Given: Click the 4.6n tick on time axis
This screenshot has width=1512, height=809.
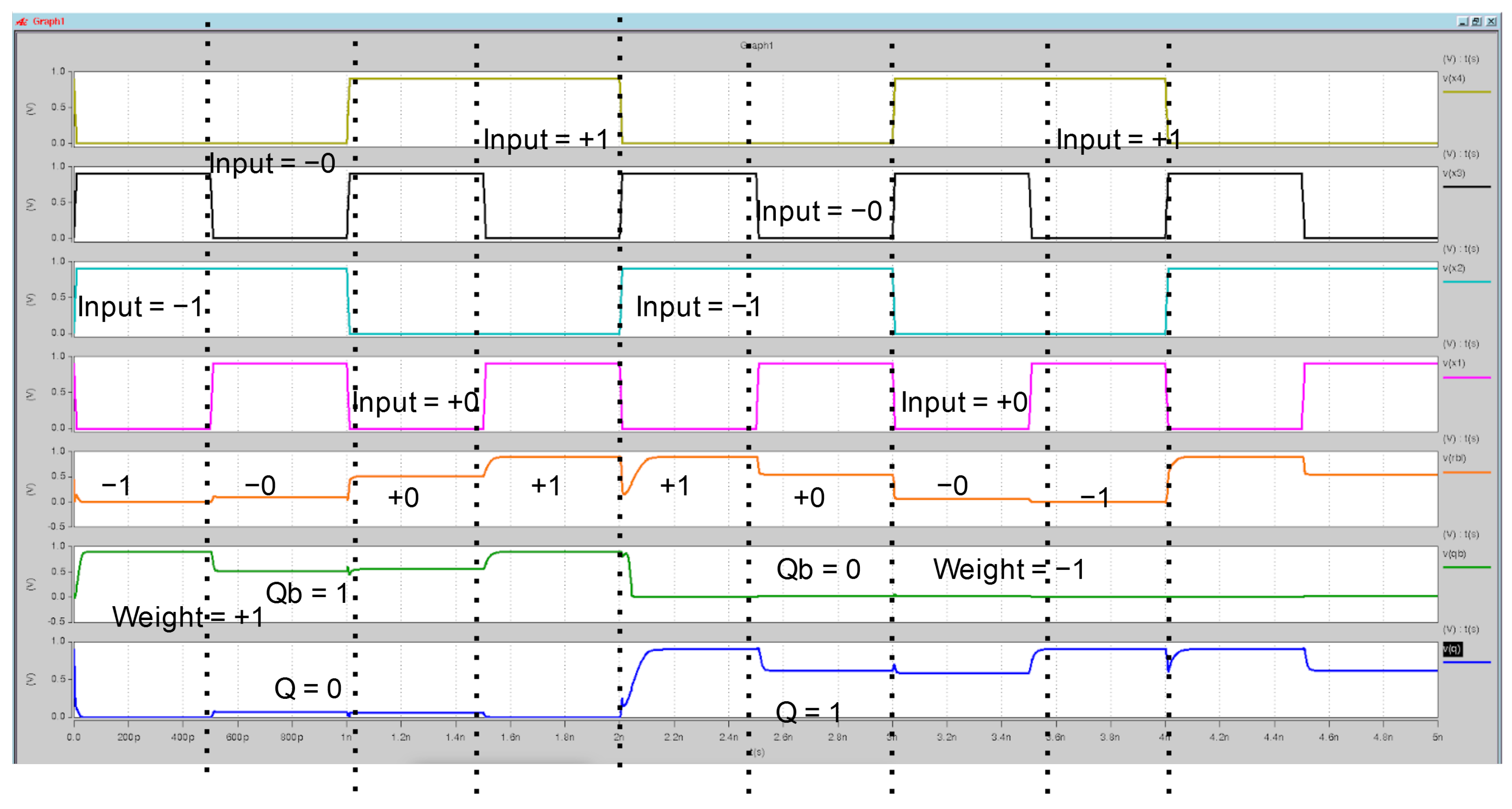Looking at the screenshot, I should click(x=1328, y=737).
